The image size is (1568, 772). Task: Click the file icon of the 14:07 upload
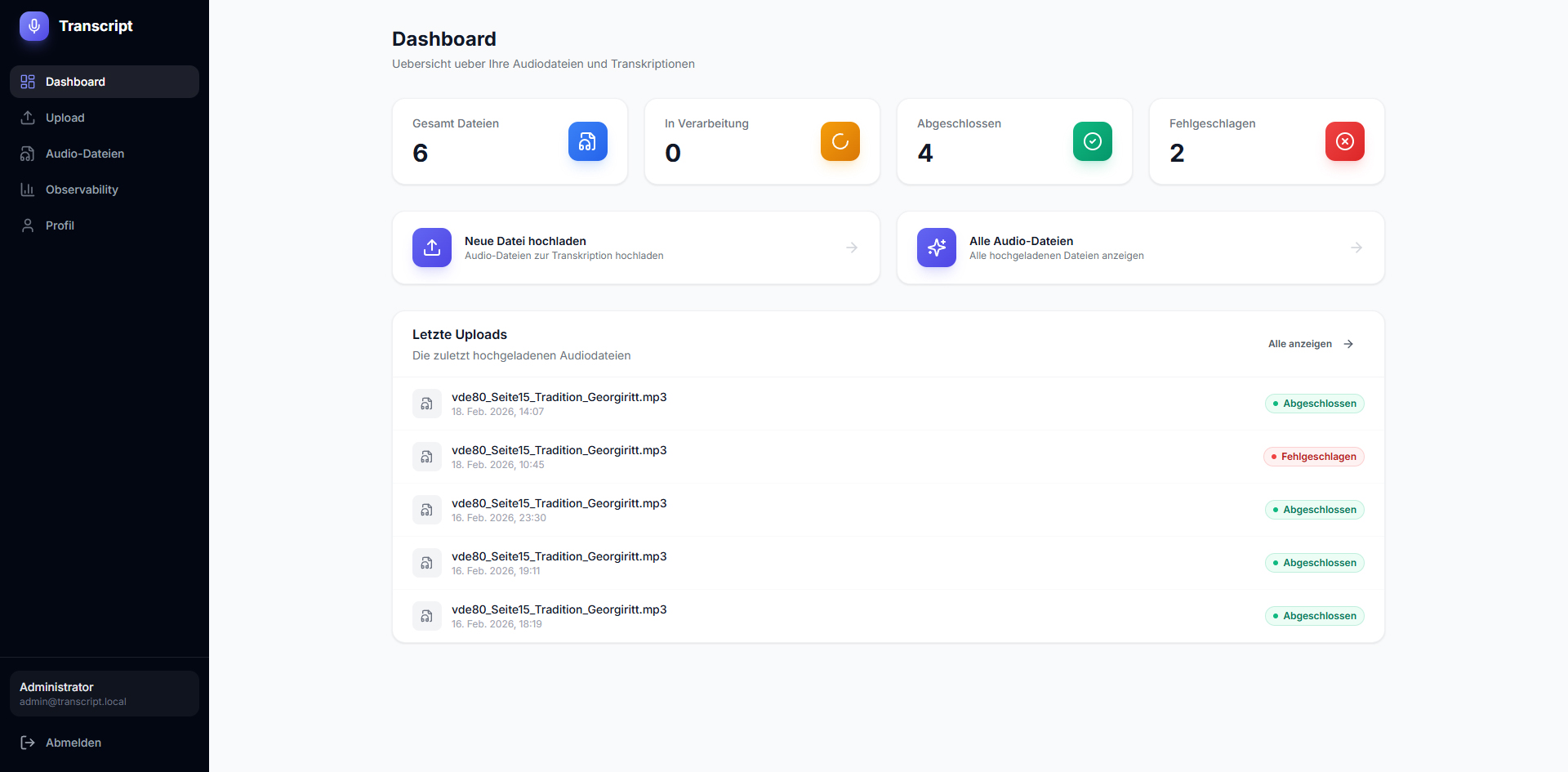pyautogui.click(x=426, y=404)
